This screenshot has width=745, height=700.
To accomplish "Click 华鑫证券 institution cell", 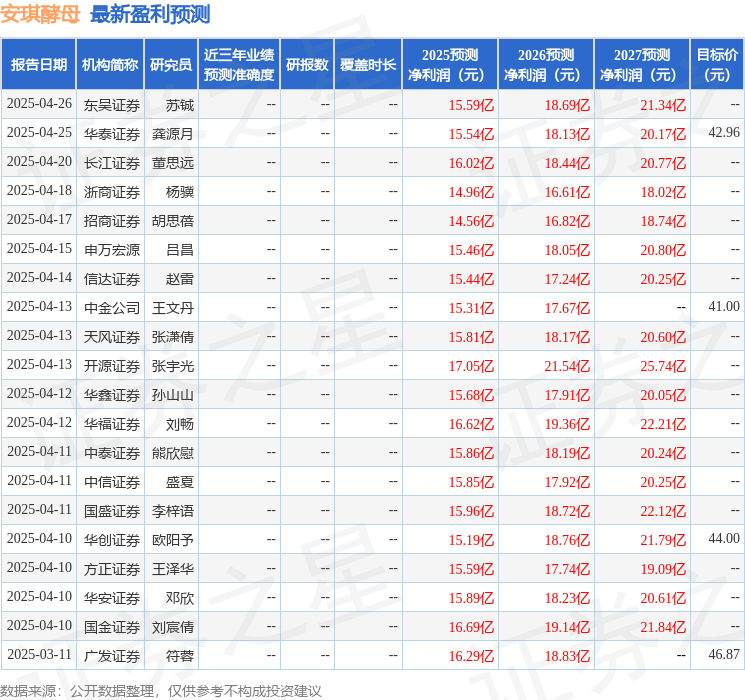I will click(x=112, y=395).
